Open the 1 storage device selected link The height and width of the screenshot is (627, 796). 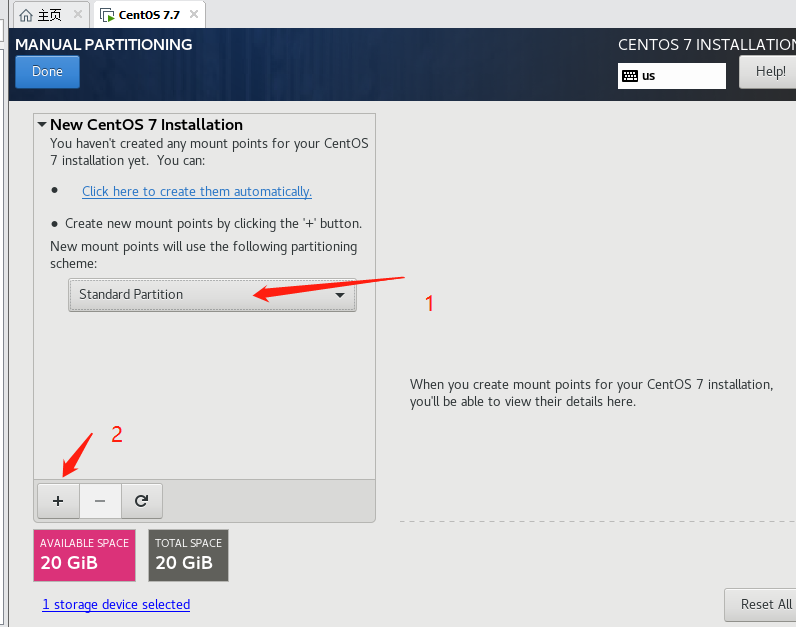click(116, 604)
